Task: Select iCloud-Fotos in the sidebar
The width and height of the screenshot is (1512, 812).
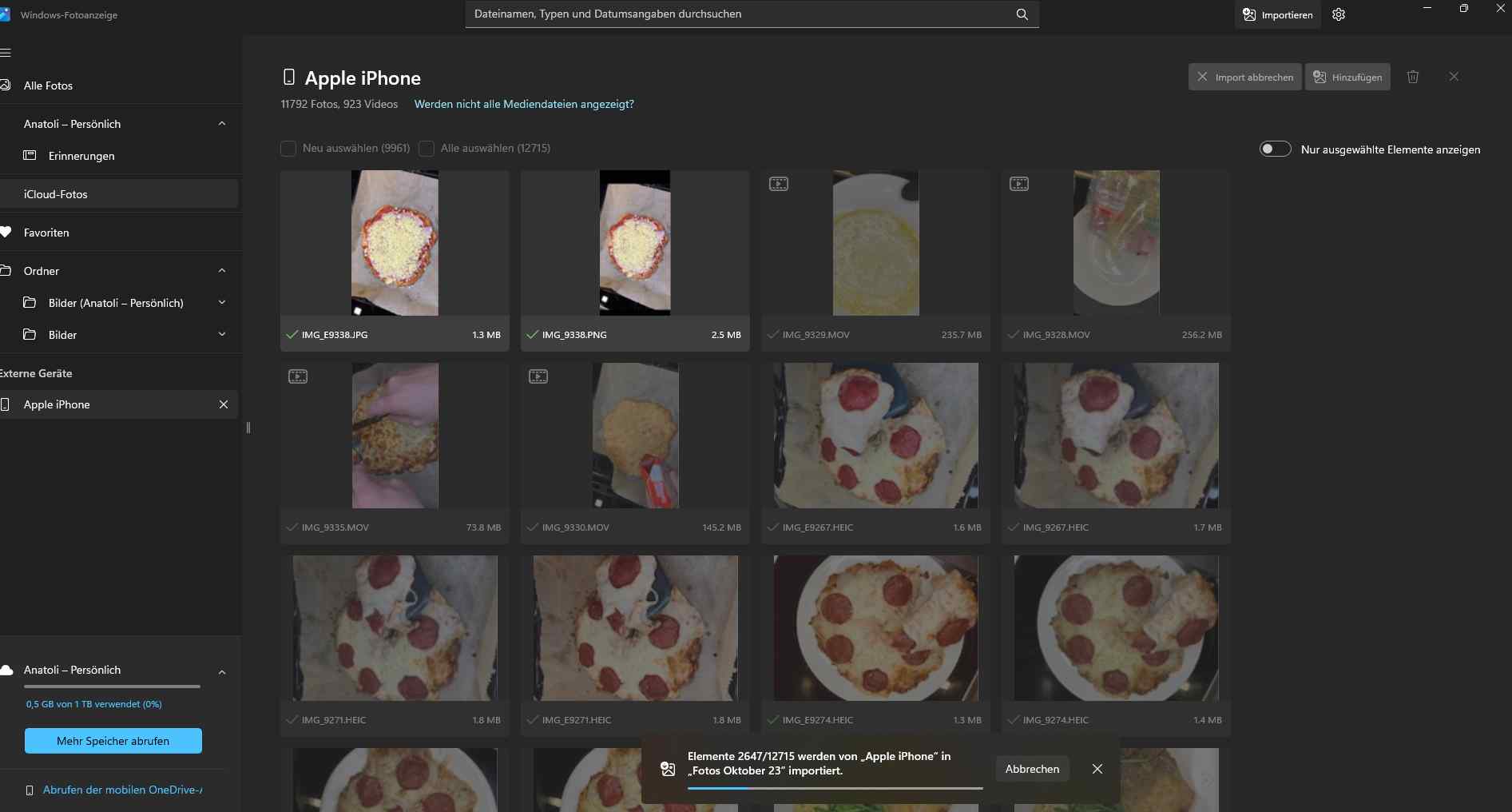Action: 120,194
